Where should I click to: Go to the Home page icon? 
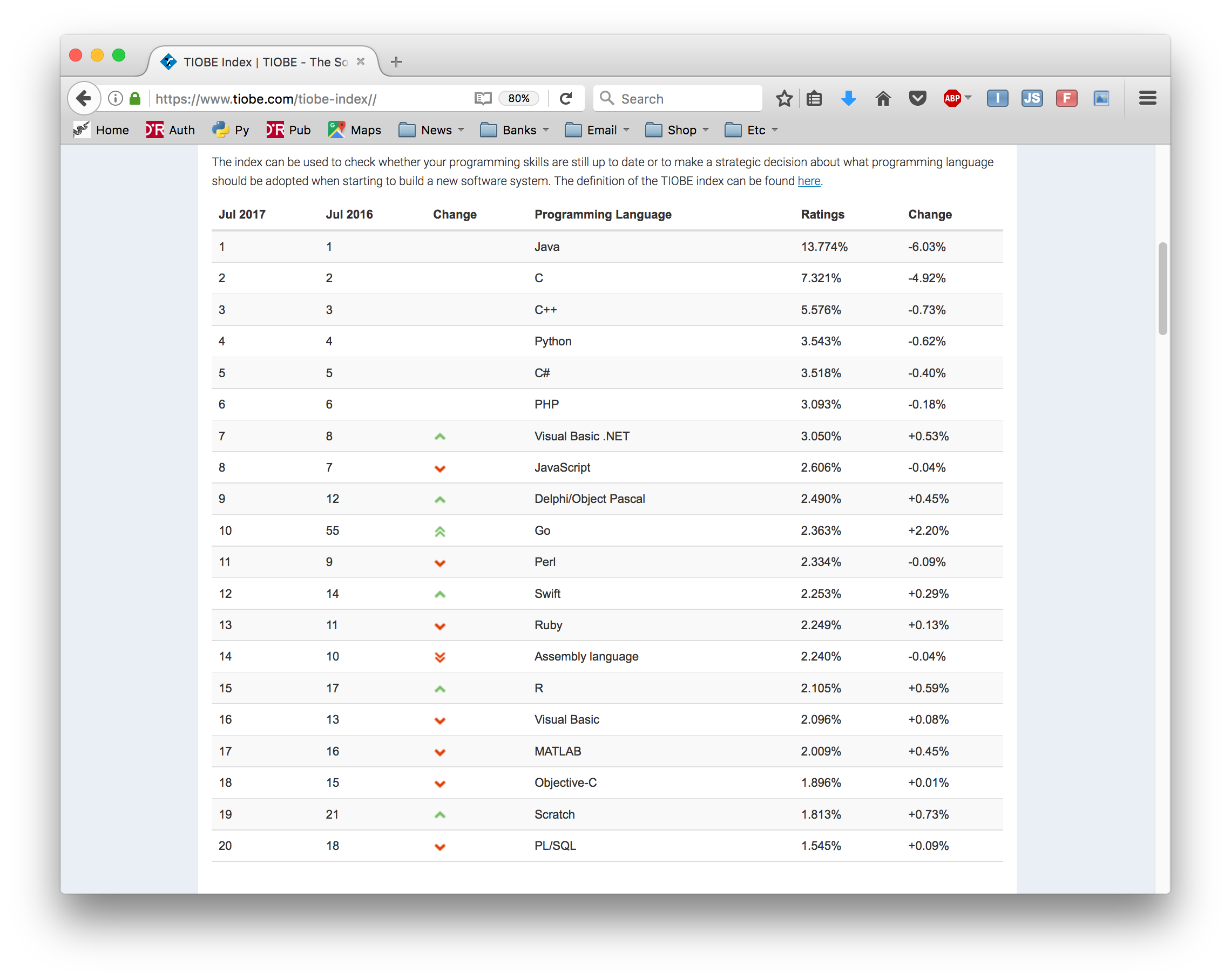pyautogui.click(x=883, y=99)
